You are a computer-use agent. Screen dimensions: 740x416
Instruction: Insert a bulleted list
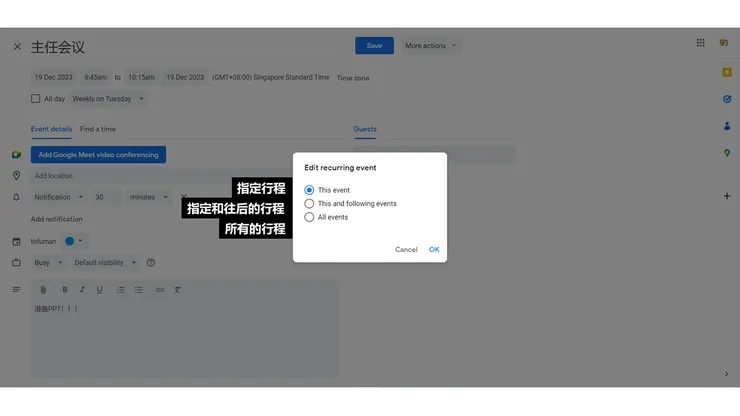(138, 290)
